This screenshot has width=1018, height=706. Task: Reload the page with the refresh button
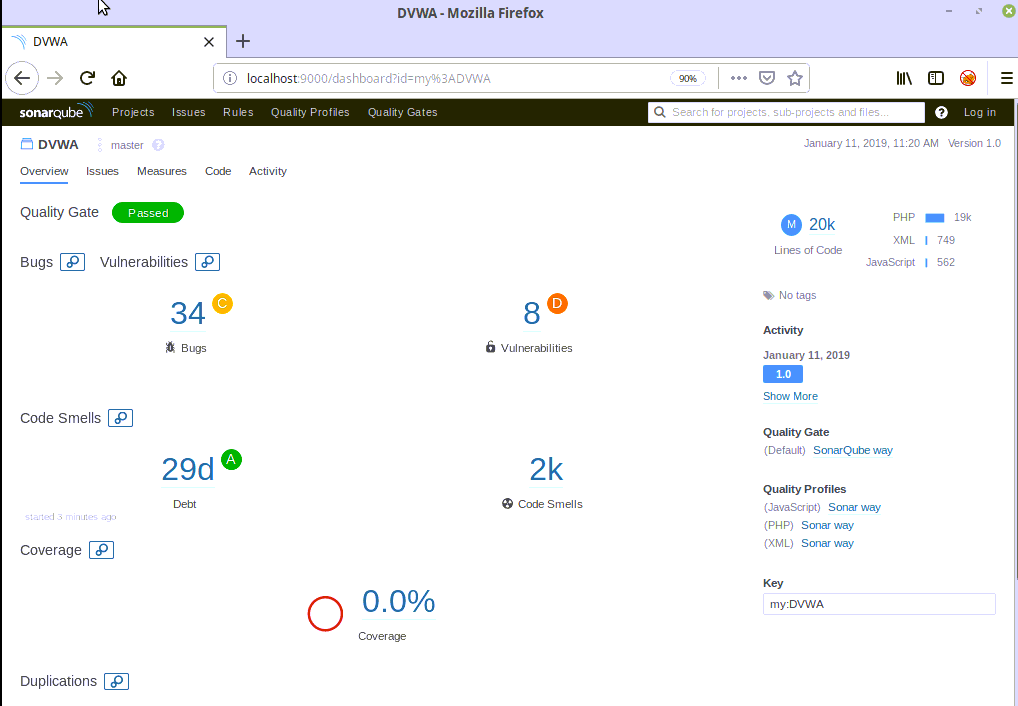(x=87, y=78)
